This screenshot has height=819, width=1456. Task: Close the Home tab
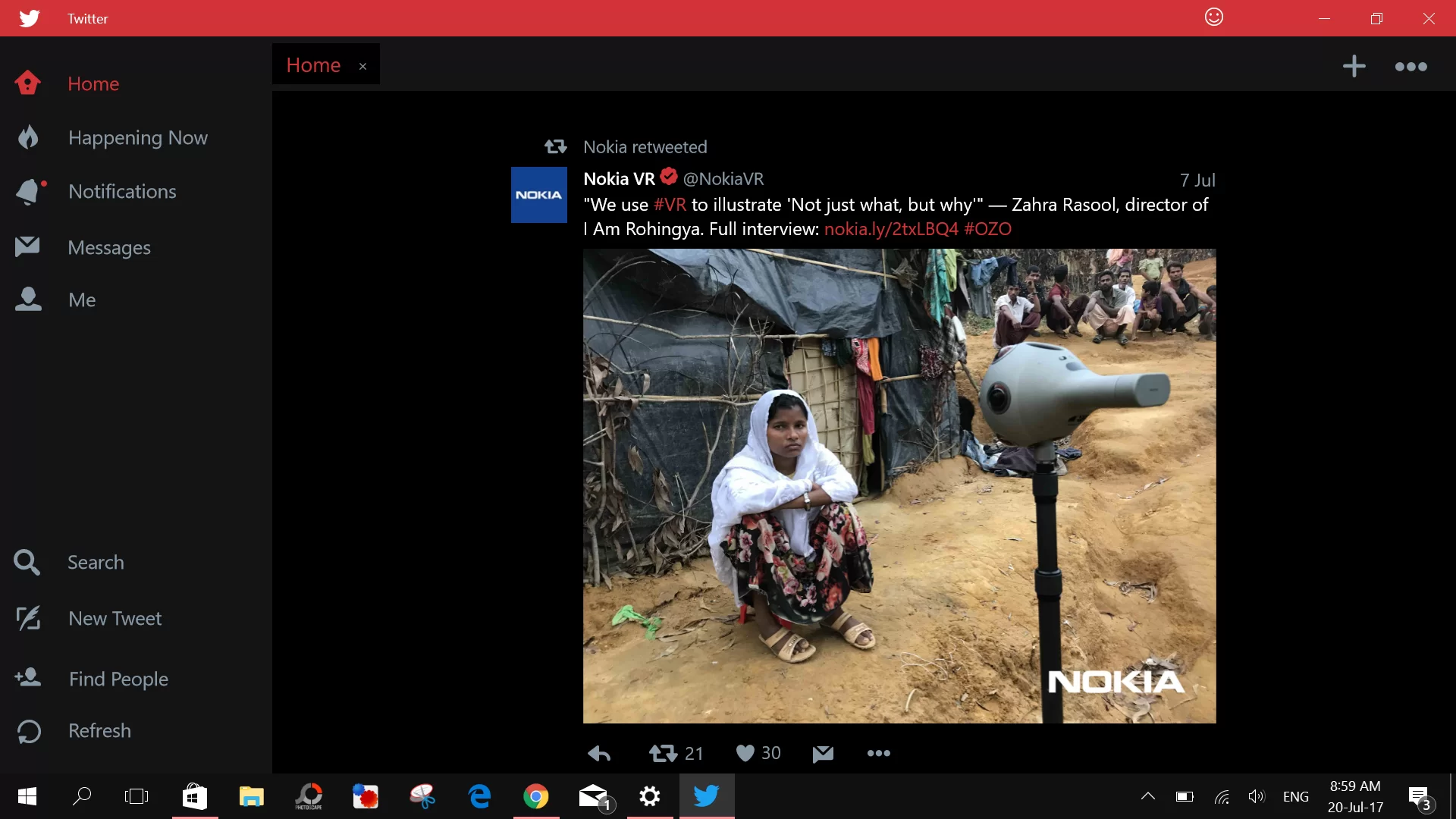[362, 67]
